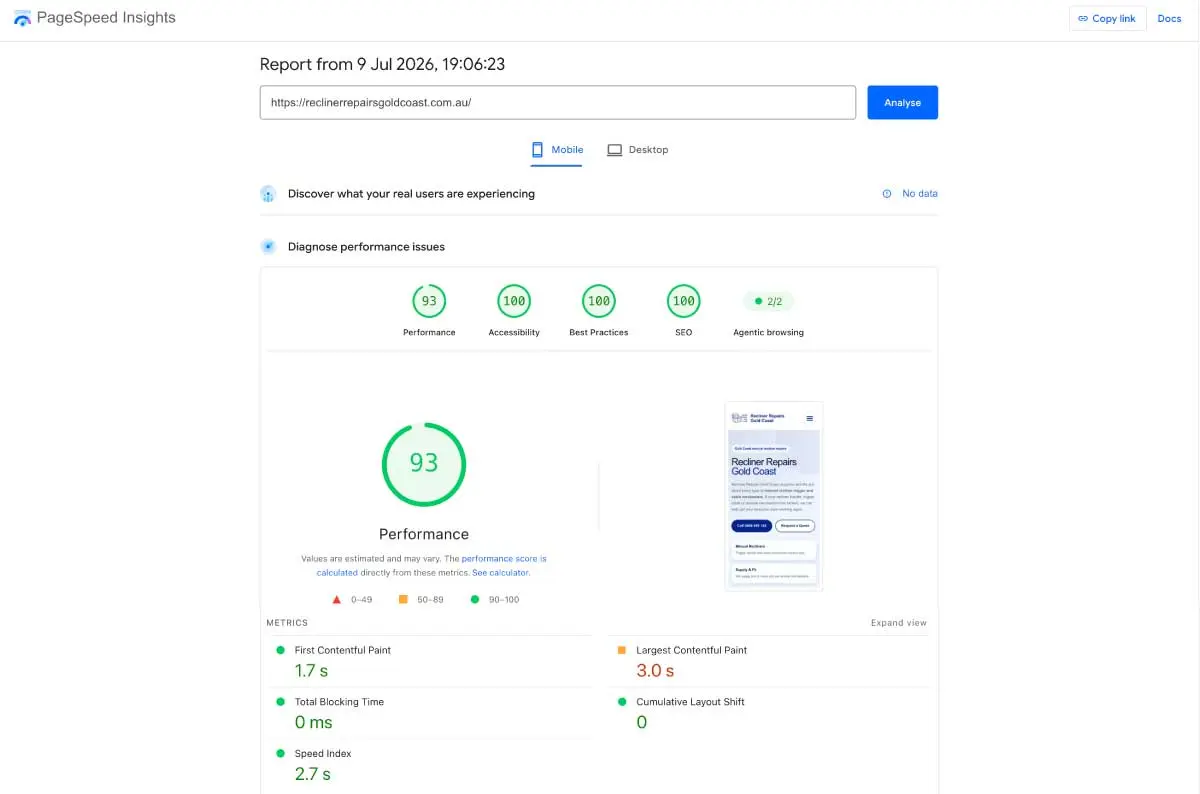Click the Analyse button

pyautogui.click(x=902, y=102)
